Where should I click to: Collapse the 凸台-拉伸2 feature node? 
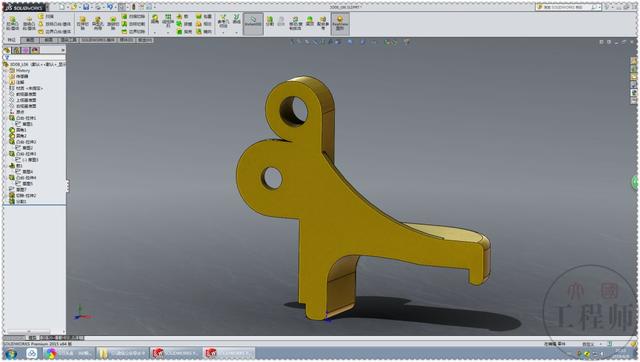tap(6, 142)
